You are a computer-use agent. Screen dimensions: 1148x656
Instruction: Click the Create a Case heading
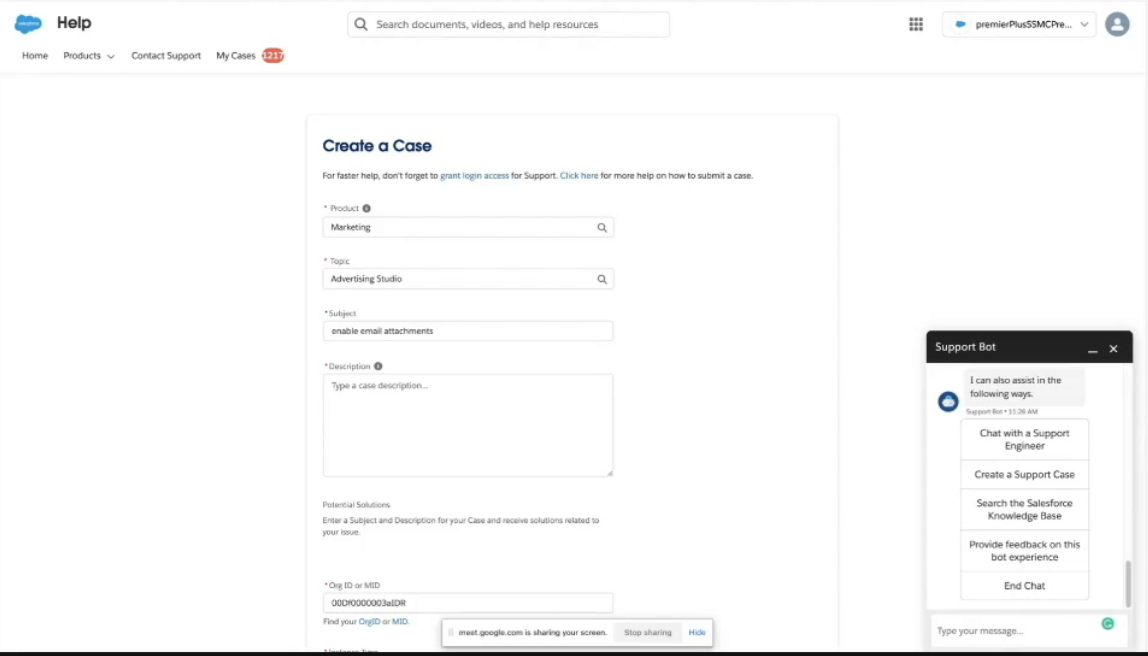point(377,146)
